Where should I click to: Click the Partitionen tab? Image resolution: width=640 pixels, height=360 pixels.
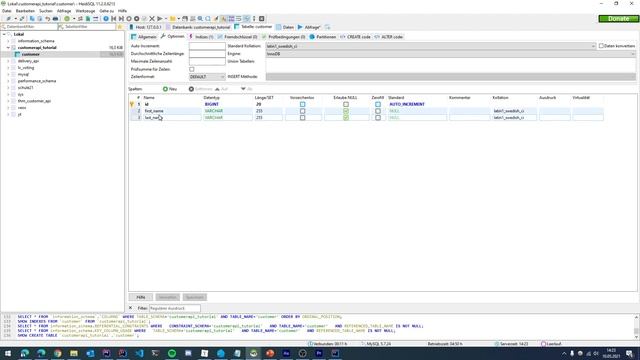pos(322,37)
